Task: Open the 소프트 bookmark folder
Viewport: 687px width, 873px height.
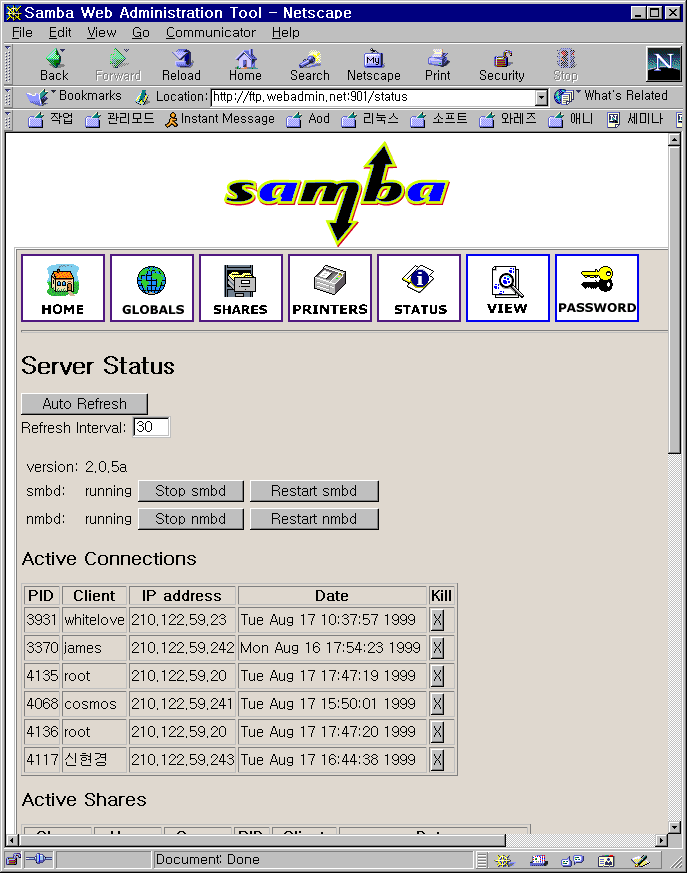Action: (439, 119)
